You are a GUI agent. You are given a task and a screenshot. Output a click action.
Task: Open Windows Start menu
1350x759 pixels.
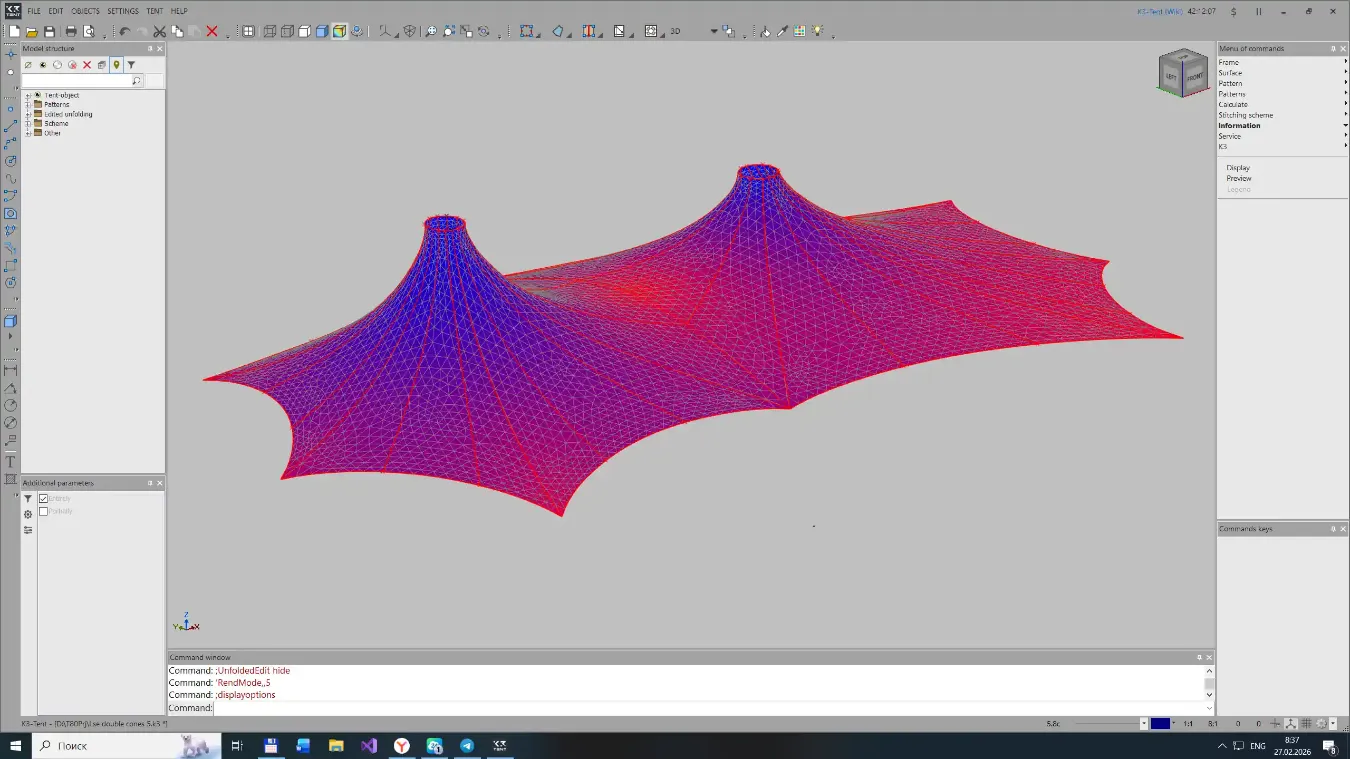[x=15, y=746]
